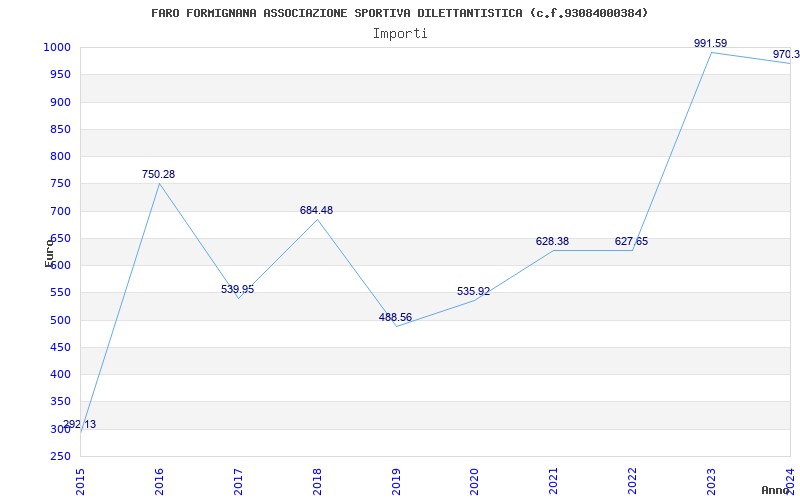The height and width of the screenshot is (500, 800).
Task: Select the 970.3 data label
Action: click(786, 54)
